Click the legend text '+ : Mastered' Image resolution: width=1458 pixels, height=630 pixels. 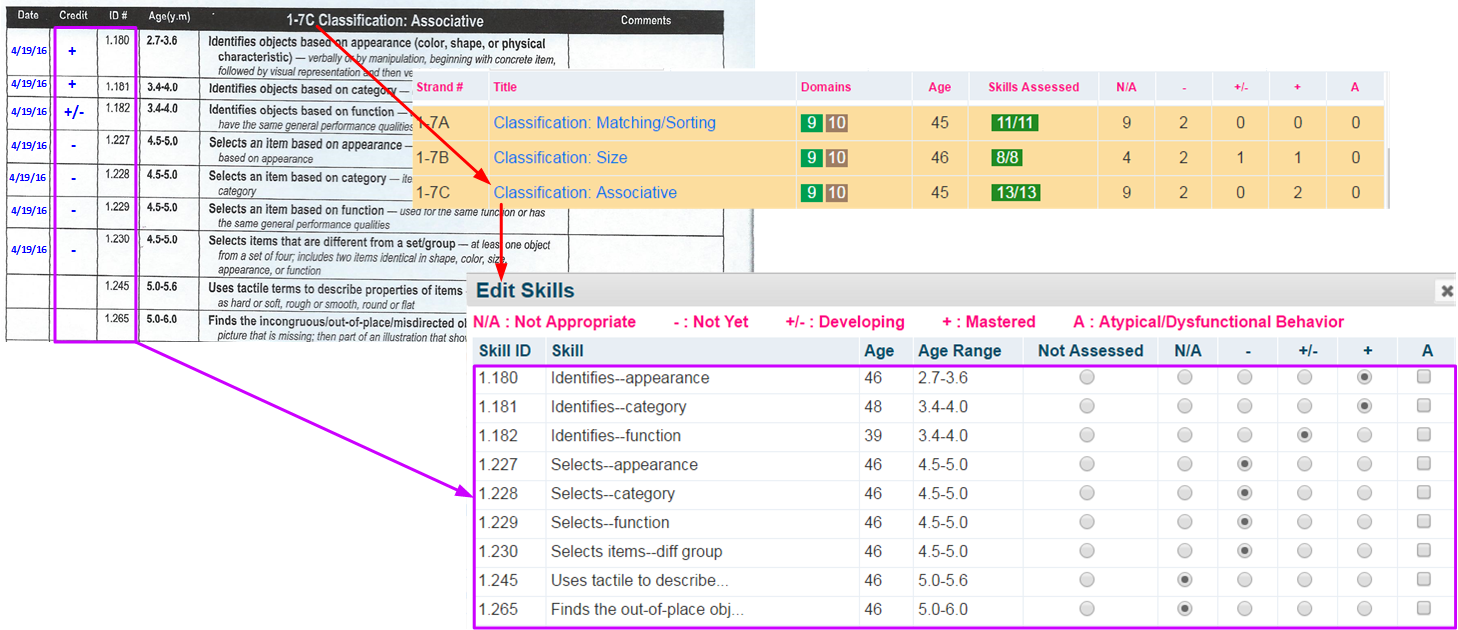[989, 322]
